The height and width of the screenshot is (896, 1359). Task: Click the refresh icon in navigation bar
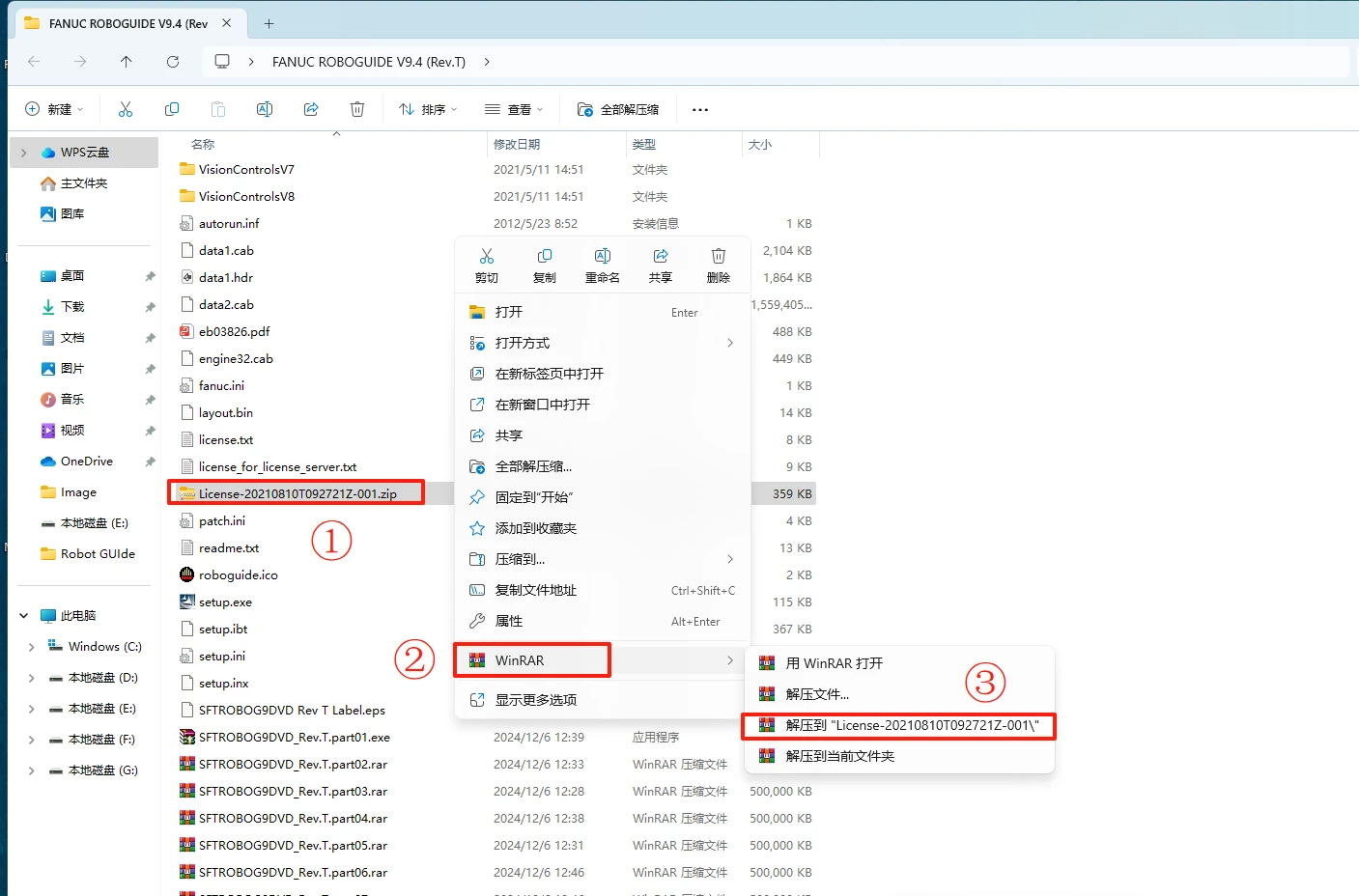point(172,61)
